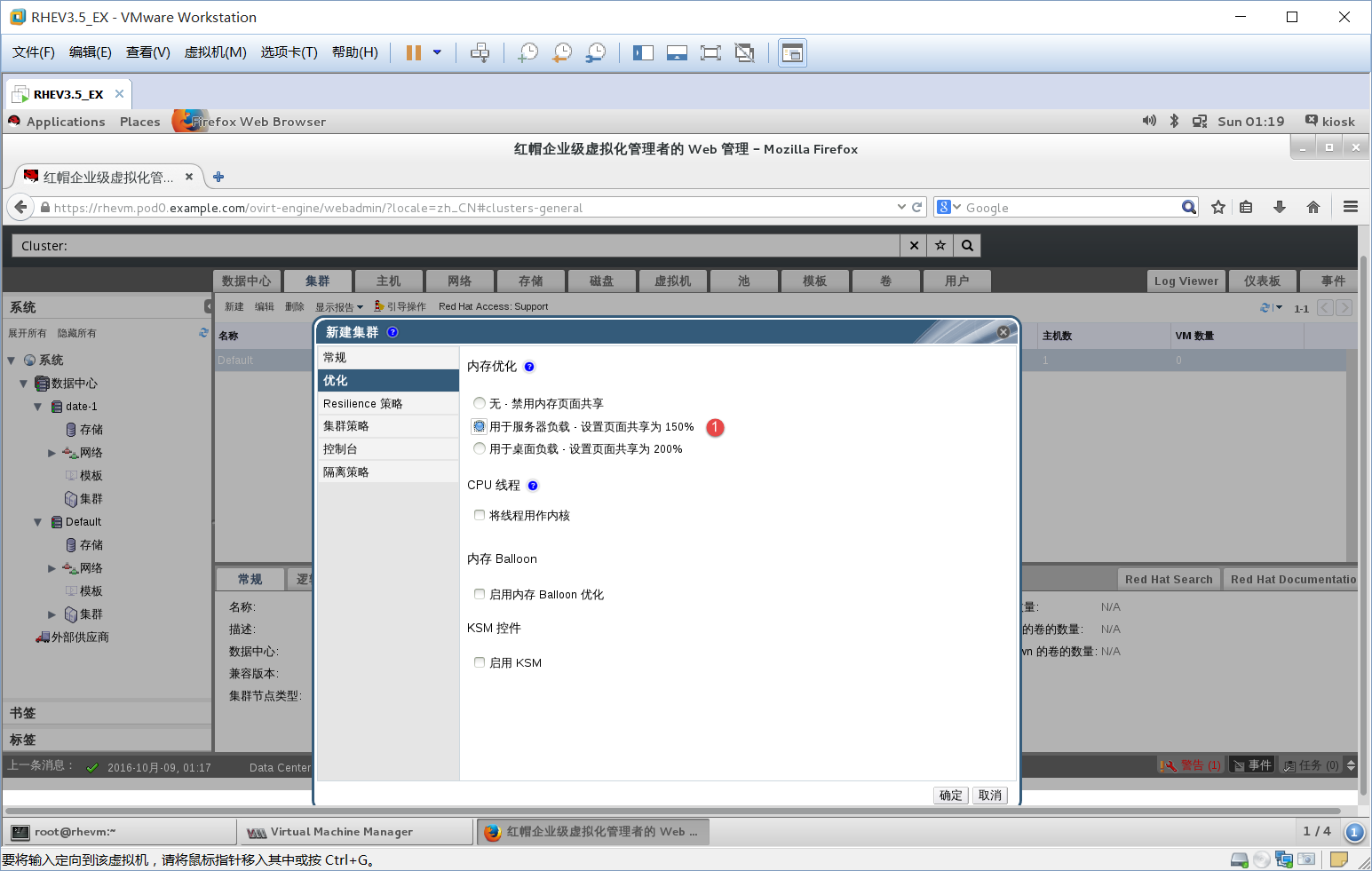The width and height of the screenshot is (1372, 871).
Task: Open the Firefox hamburger menu
Action: click(1351, 207)
